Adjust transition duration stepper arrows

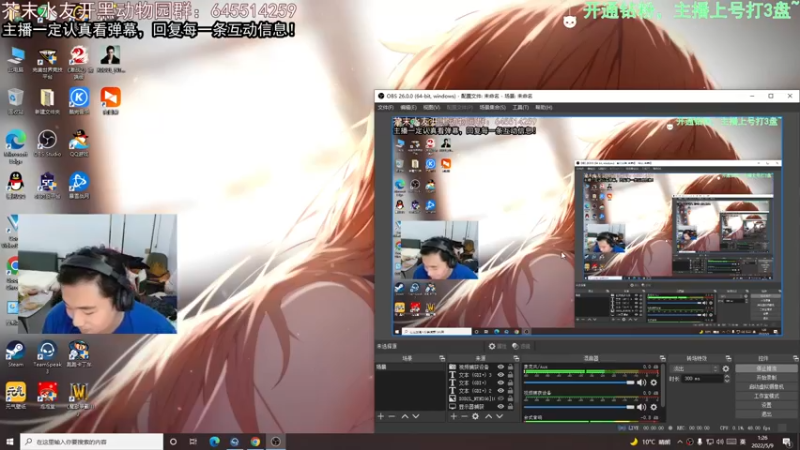(x=727, y=379)
